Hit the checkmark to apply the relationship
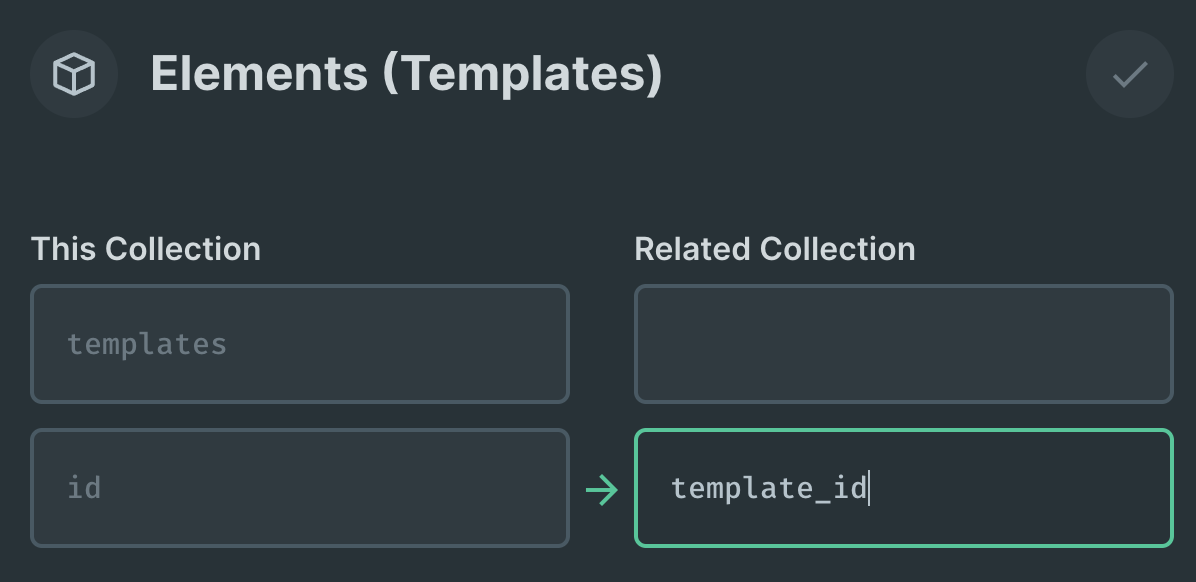Viewport: 1196px width, 582px height. [x=1129, y=73]
